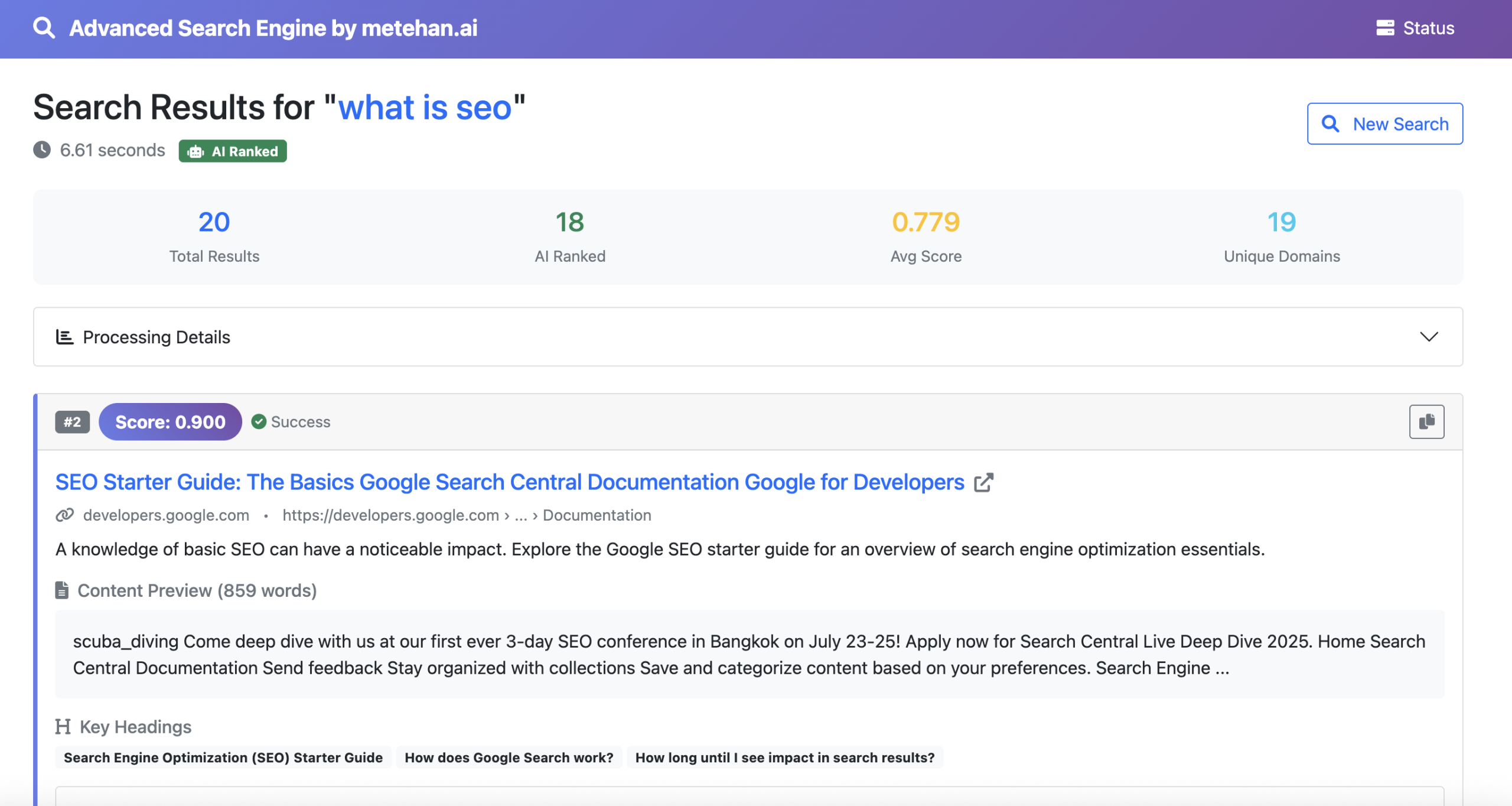Start a New Search

[1385, 123]
